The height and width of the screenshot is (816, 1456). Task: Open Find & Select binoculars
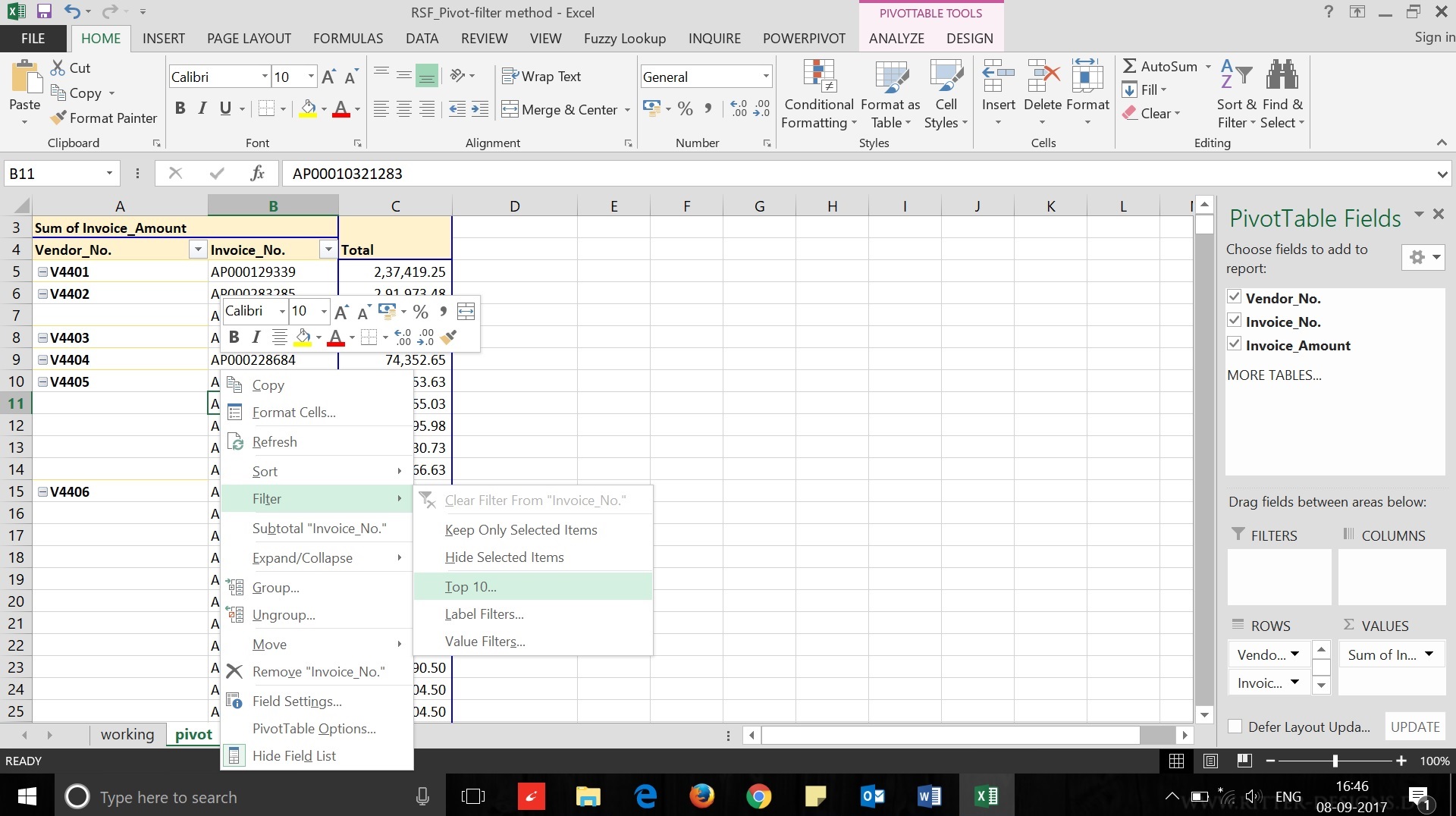click(1282, 95)
